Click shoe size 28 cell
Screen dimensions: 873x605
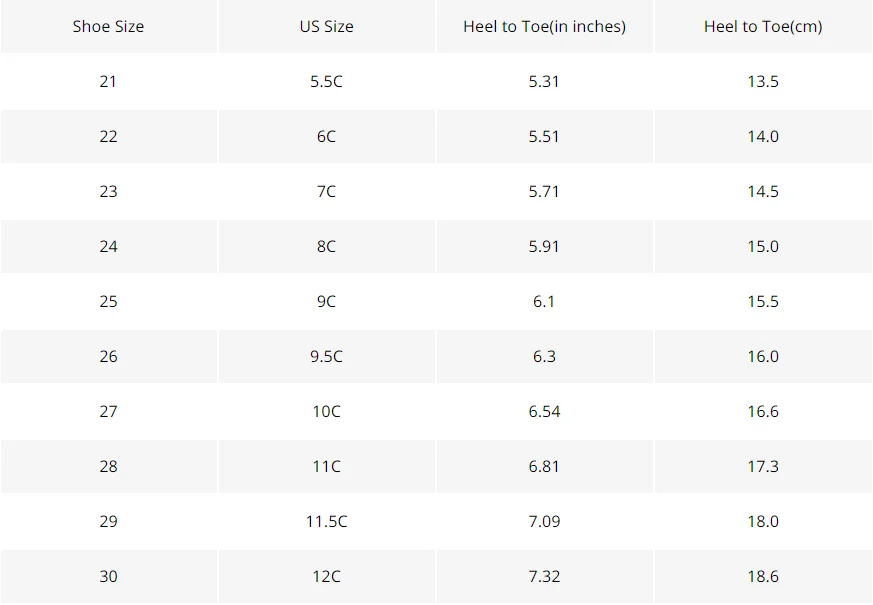point(109,466)
